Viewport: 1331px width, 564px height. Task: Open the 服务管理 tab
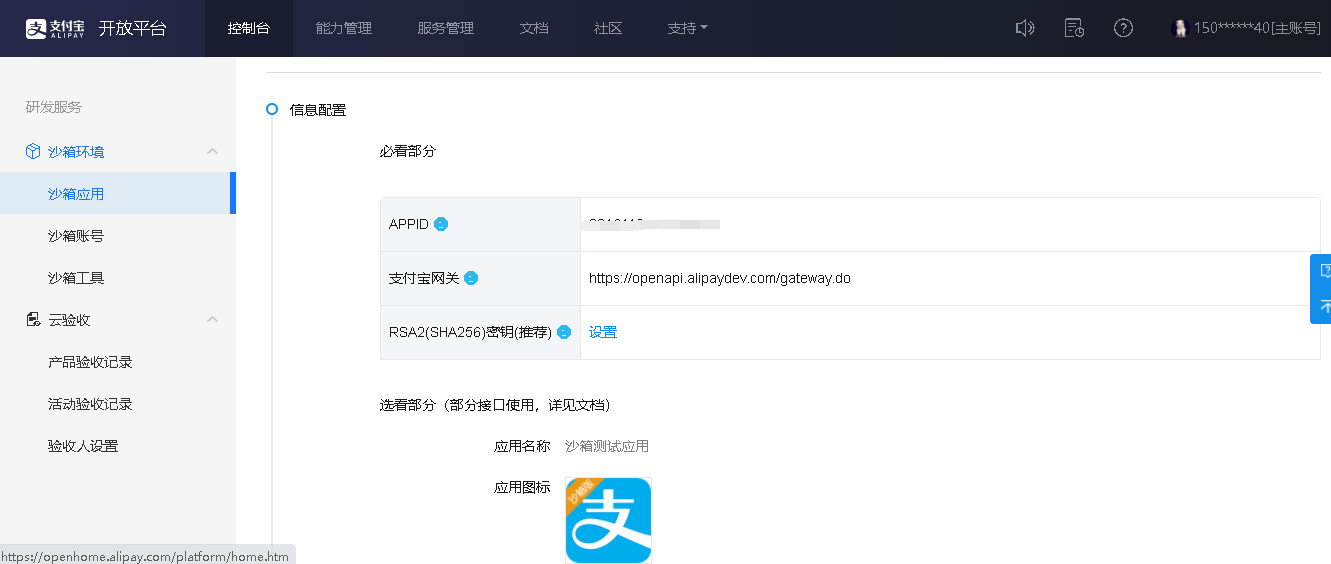click(x=446, y=28)
